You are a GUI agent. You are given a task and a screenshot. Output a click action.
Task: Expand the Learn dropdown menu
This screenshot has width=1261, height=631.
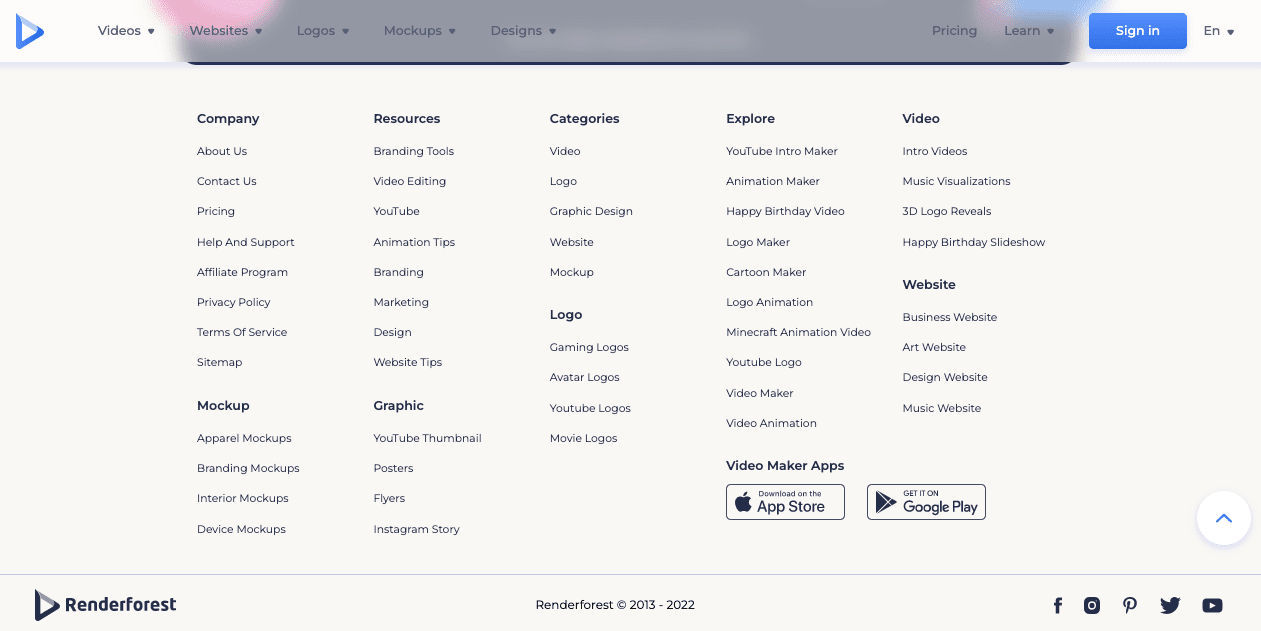tap(1029, 31)
